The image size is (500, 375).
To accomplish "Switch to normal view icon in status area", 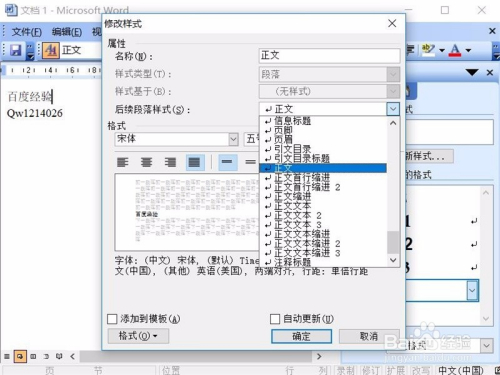I will (7, 356).
